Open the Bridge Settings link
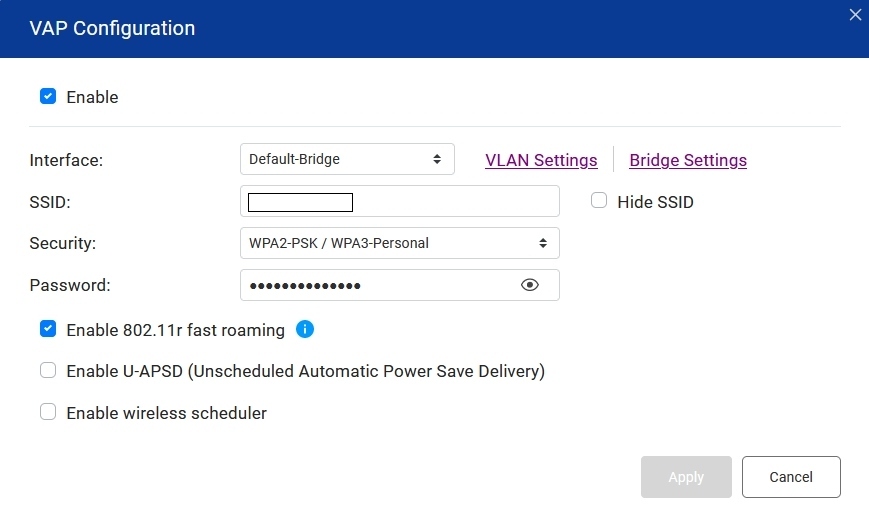This screenshot has height=519, width=869. point(688,160)
